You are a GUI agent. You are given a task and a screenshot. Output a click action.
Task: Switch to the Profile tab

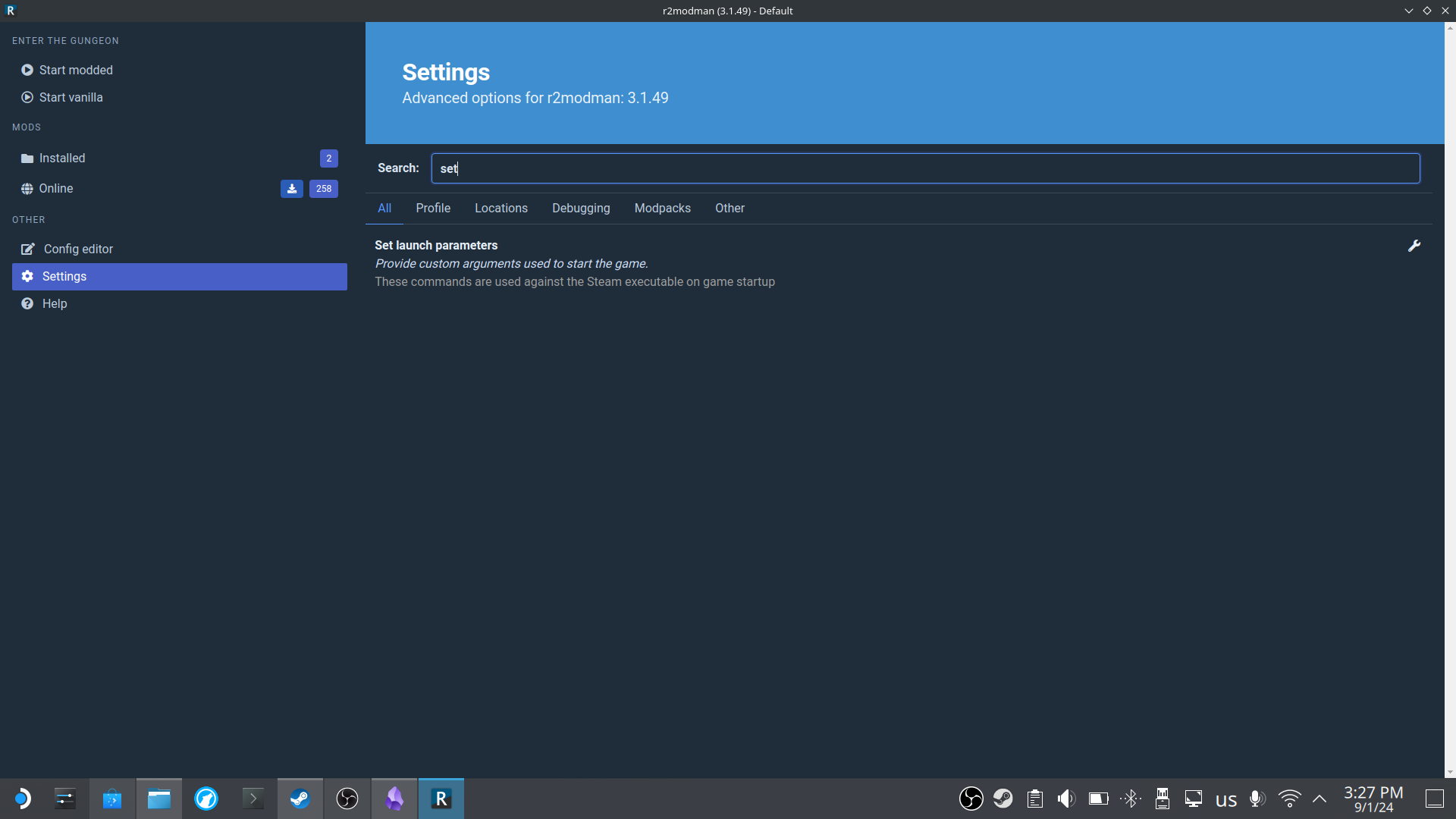point(433,208)
